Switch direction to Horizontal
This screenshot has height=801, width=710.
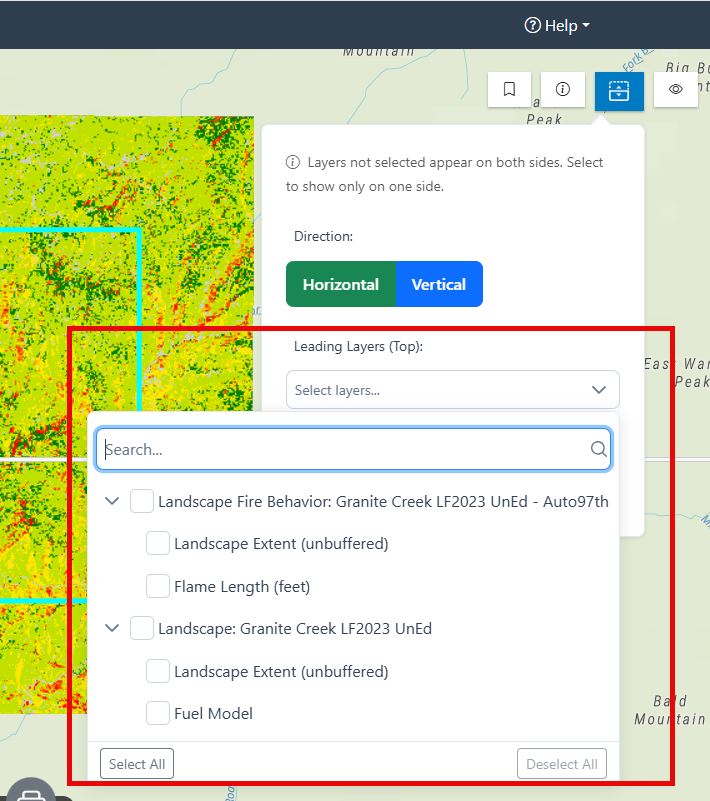[341, 284]
